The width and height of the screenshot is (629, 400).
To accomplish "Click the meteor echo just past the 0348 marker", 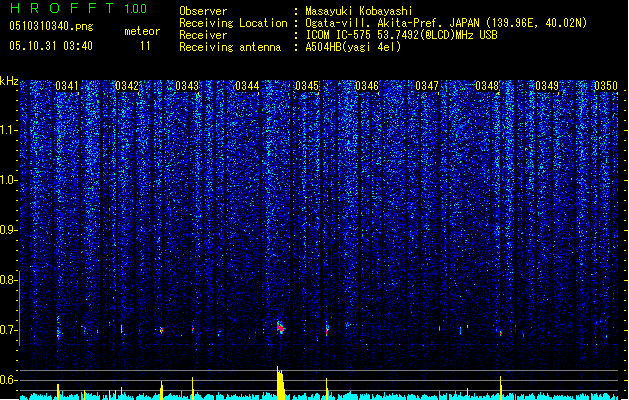I will [x=500, y=332].
